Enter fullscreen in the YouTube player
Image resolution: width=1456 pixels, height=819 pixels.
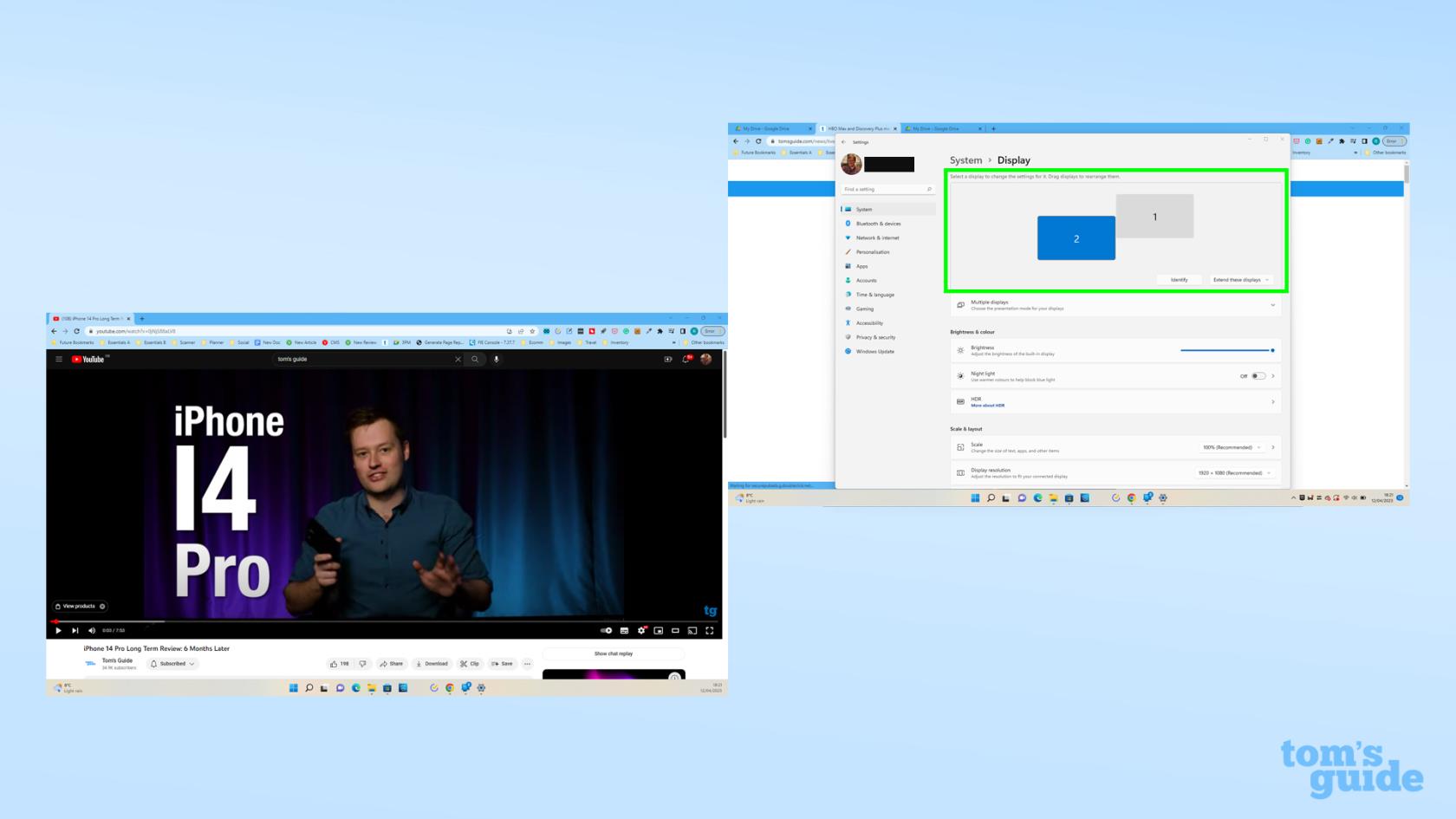tap(710, 630)
